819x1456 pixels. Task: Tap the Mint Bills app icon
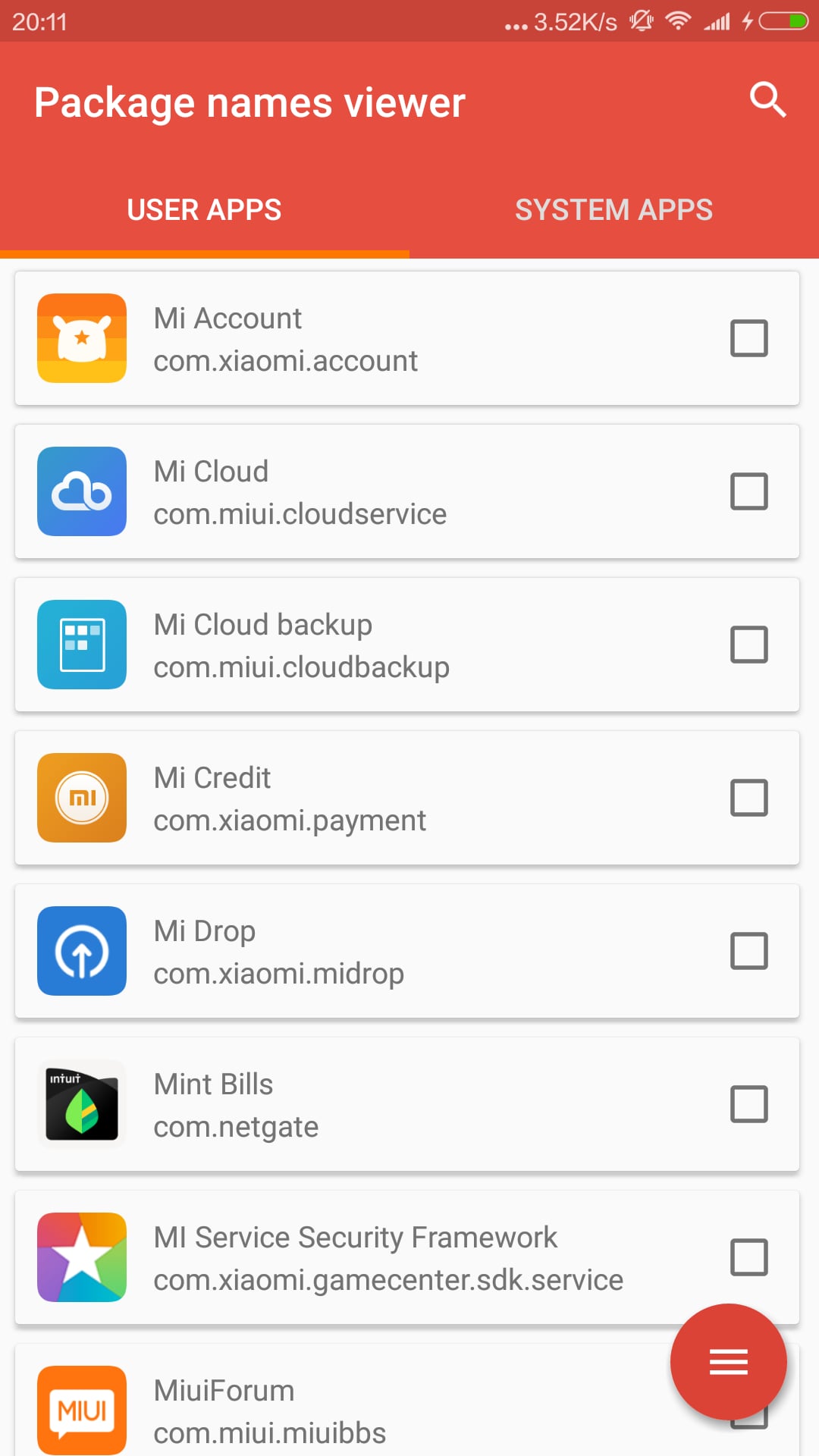point(82,1104)
